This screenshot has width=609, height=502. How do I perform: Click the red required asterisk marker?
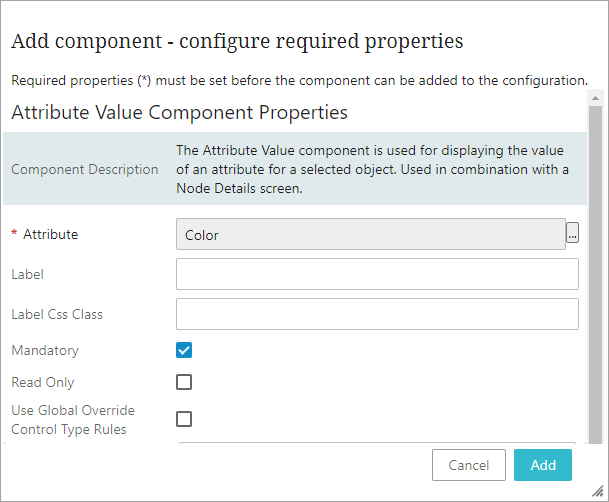pos(14,233)
